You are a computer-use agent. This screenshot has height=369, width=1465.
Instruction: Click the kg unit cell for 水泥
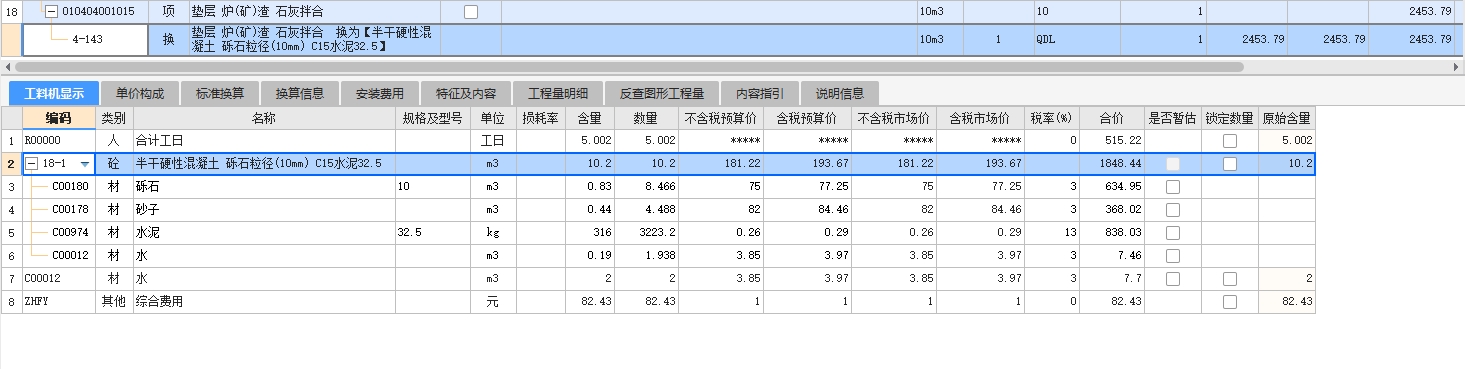pos(492,232)
